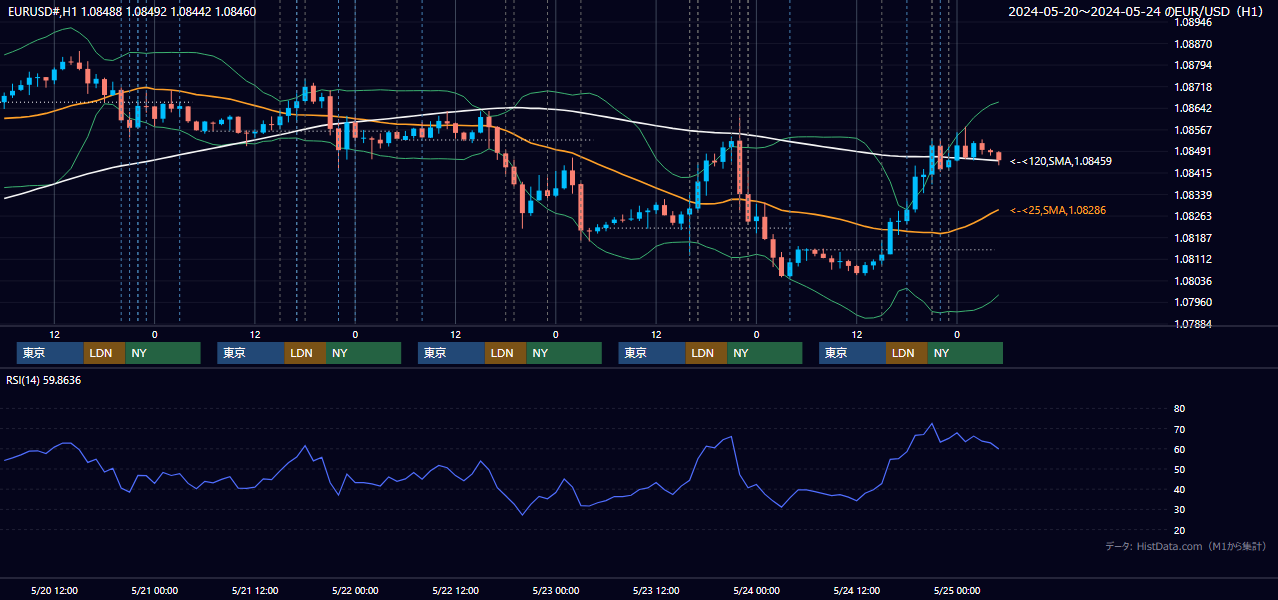Screen dimensions: 1278x600
Task: Select the last LDN session block (5/24)
Action: pos(906,353)
